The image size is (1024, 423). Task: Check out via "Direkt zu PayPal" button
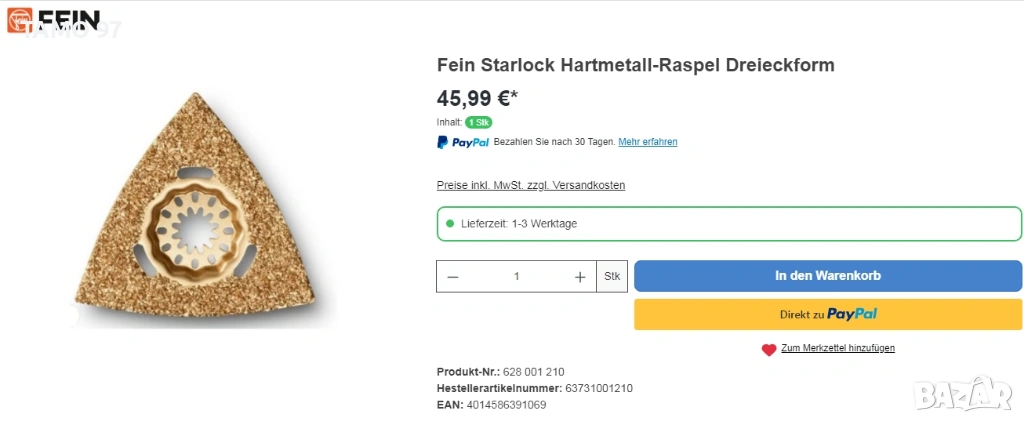tap(828, 314)
